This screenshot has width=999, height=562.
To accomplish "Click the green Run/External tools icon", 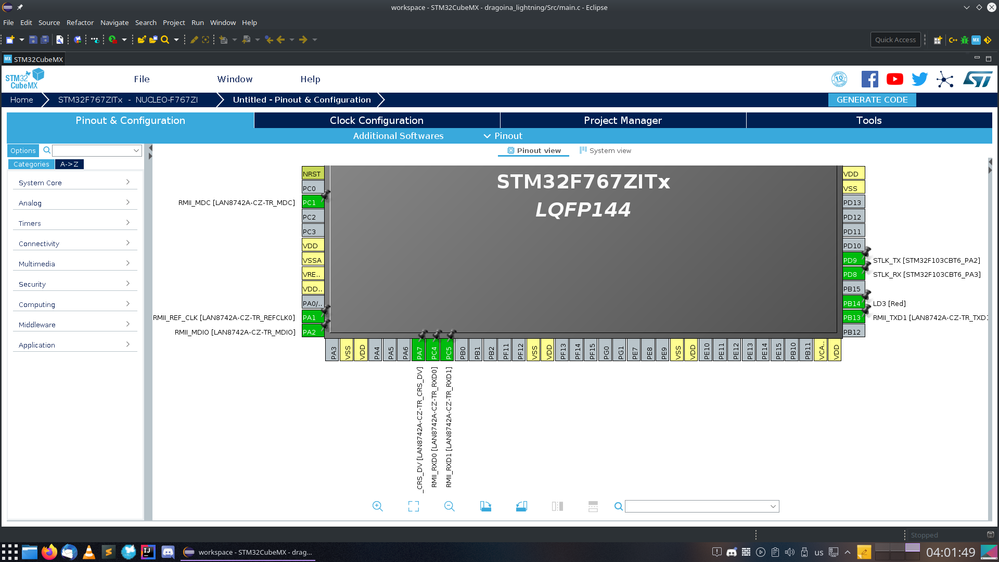I will click(113, 40).
